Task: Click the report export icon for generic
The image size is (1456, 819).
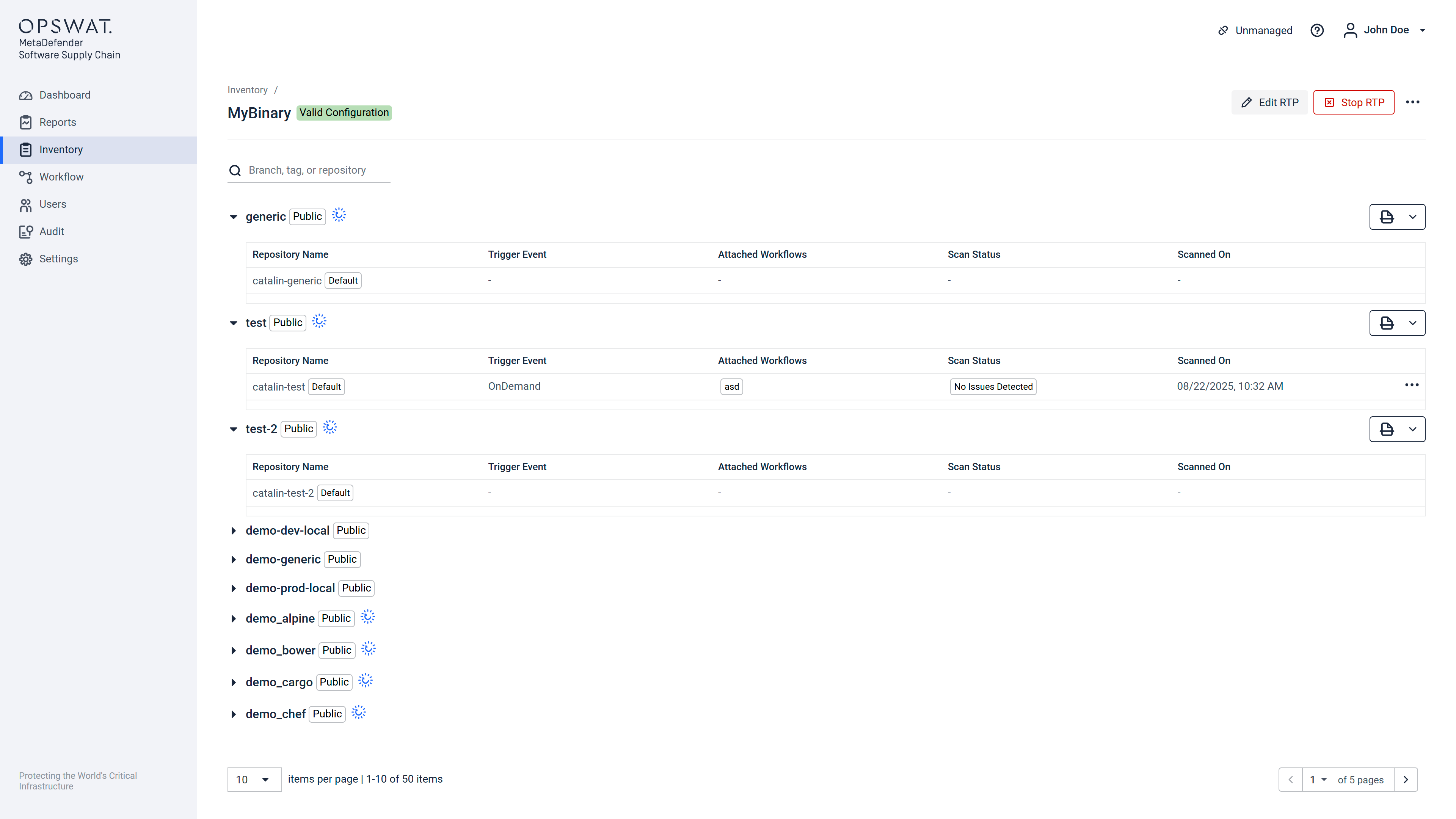Action: click(1387, 217)
